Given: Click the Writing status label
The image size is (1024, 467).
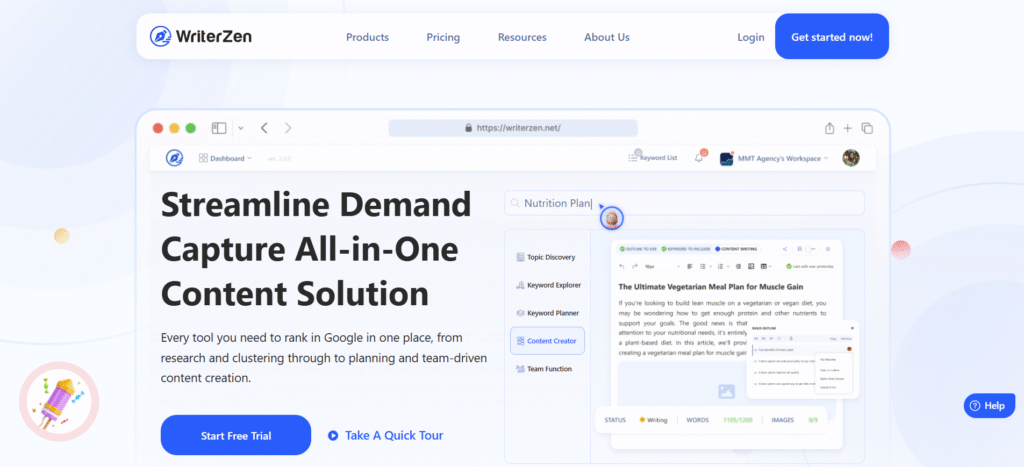Looking at the screenshot, I should click(653, 420).
